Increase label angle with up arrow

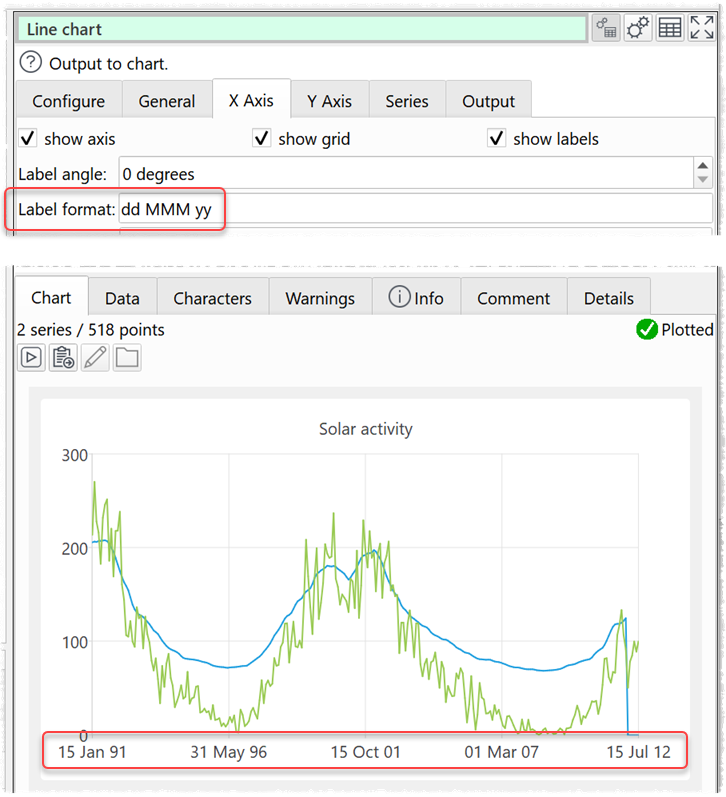[703, 166]
